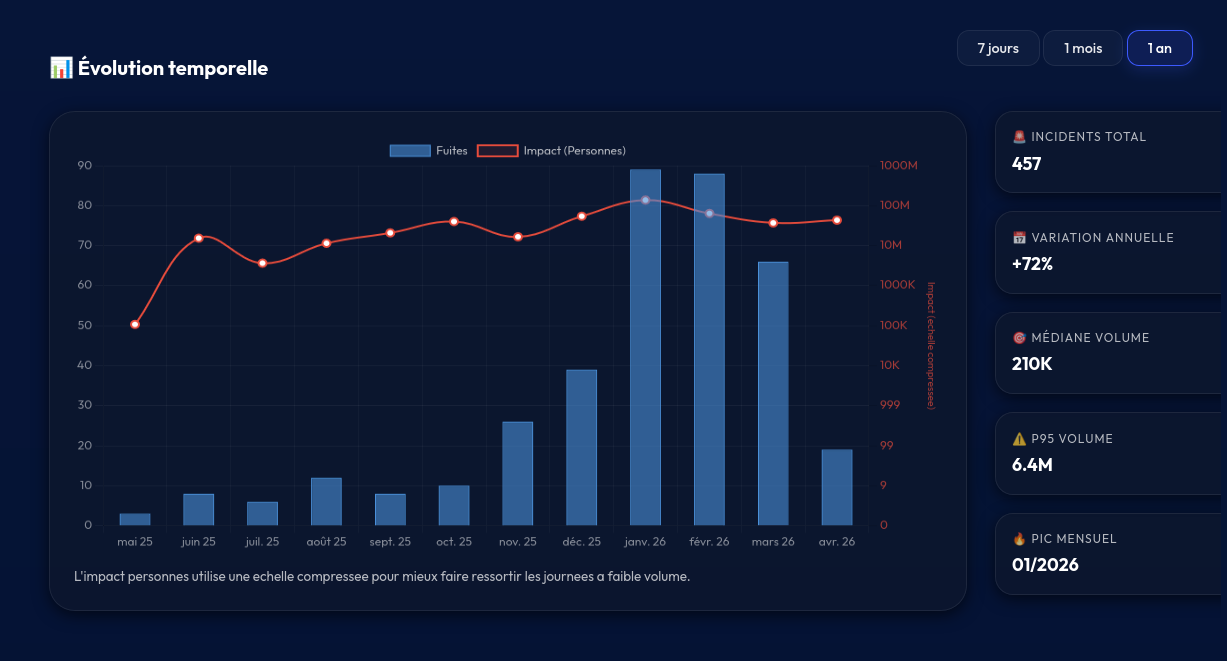Viewport: 1227px width, 661px height.
Task: Click the blue Fuites legend color box
Action: 410,151
